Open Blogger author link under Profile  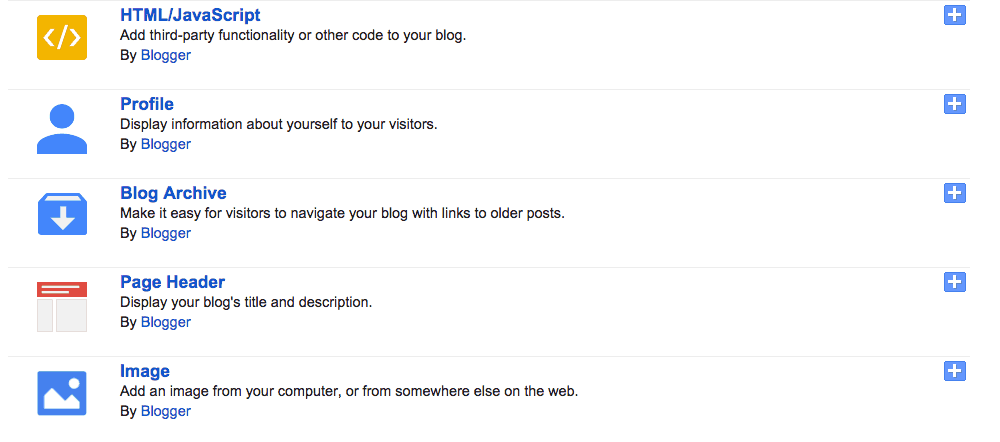pos(166,144)
